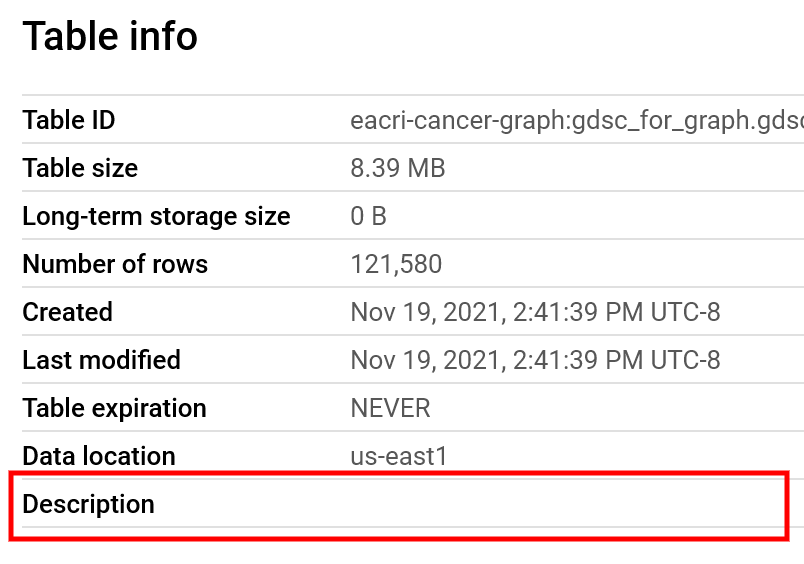Select the Long-term storage size label

click(156, 217)
